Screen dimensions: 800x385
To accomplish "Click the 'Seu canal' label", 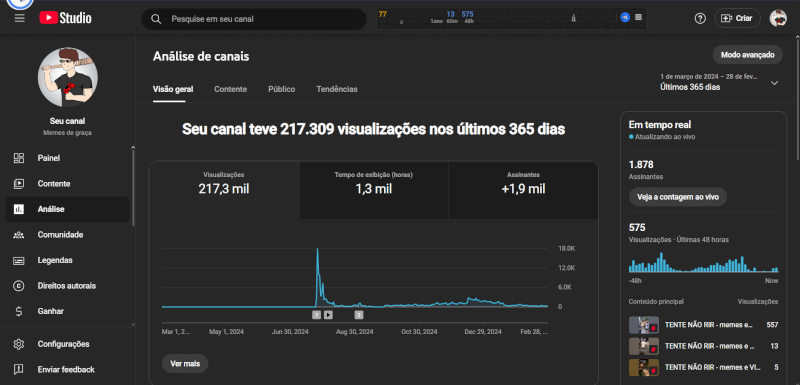I will [67, 121].
